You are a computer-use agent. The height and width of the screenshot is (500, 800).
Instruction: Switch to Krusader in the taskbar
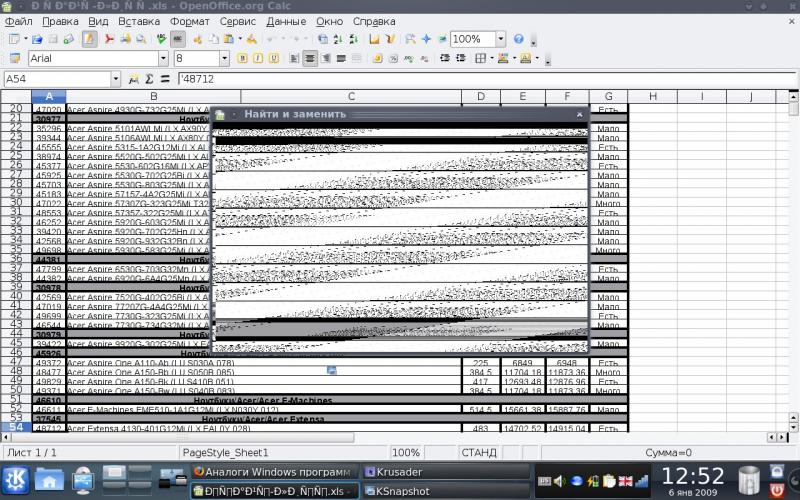(446, 472)
